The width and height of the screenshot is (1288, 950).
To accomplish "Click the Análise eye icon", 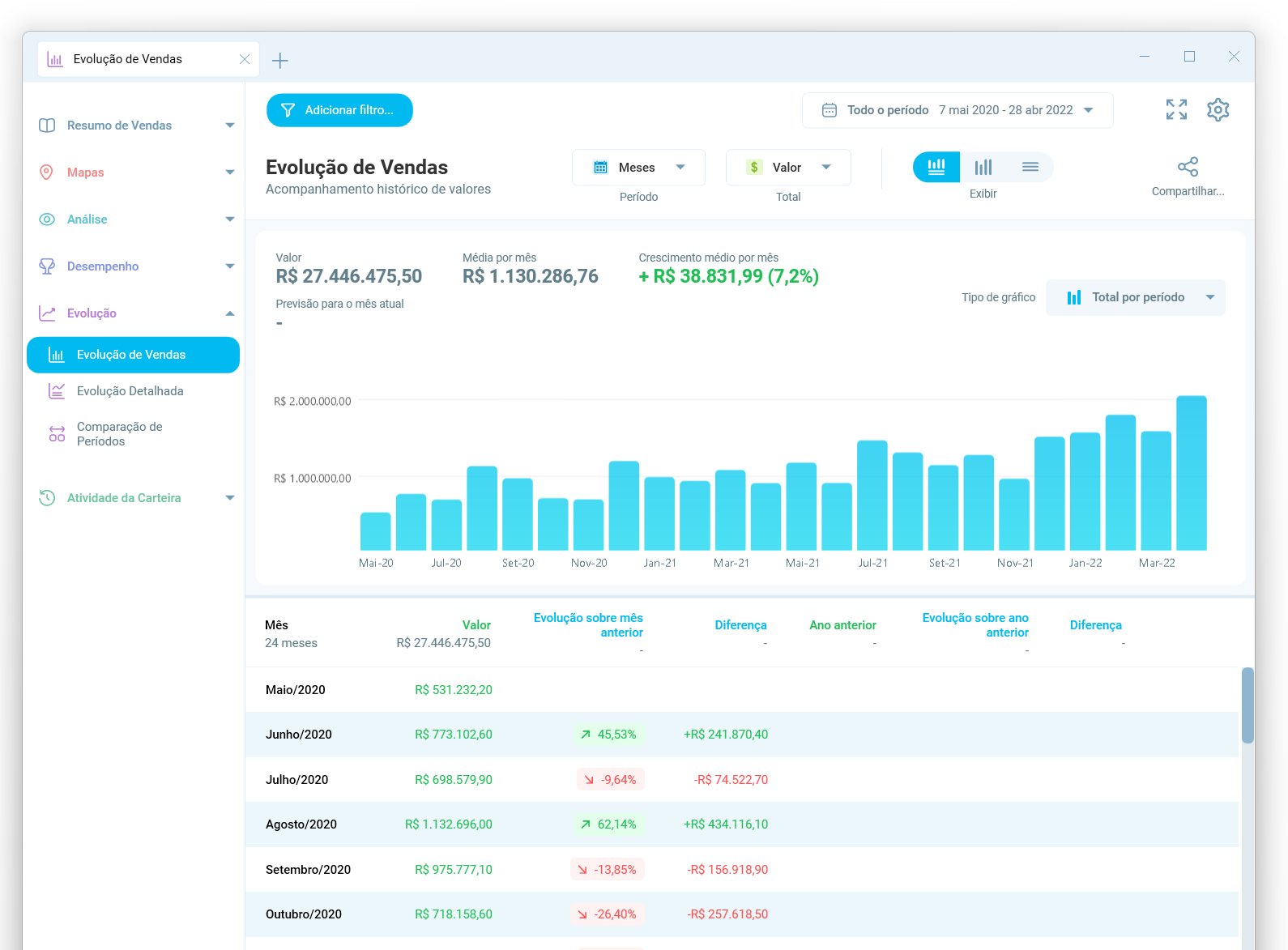I will pos(47,219).
